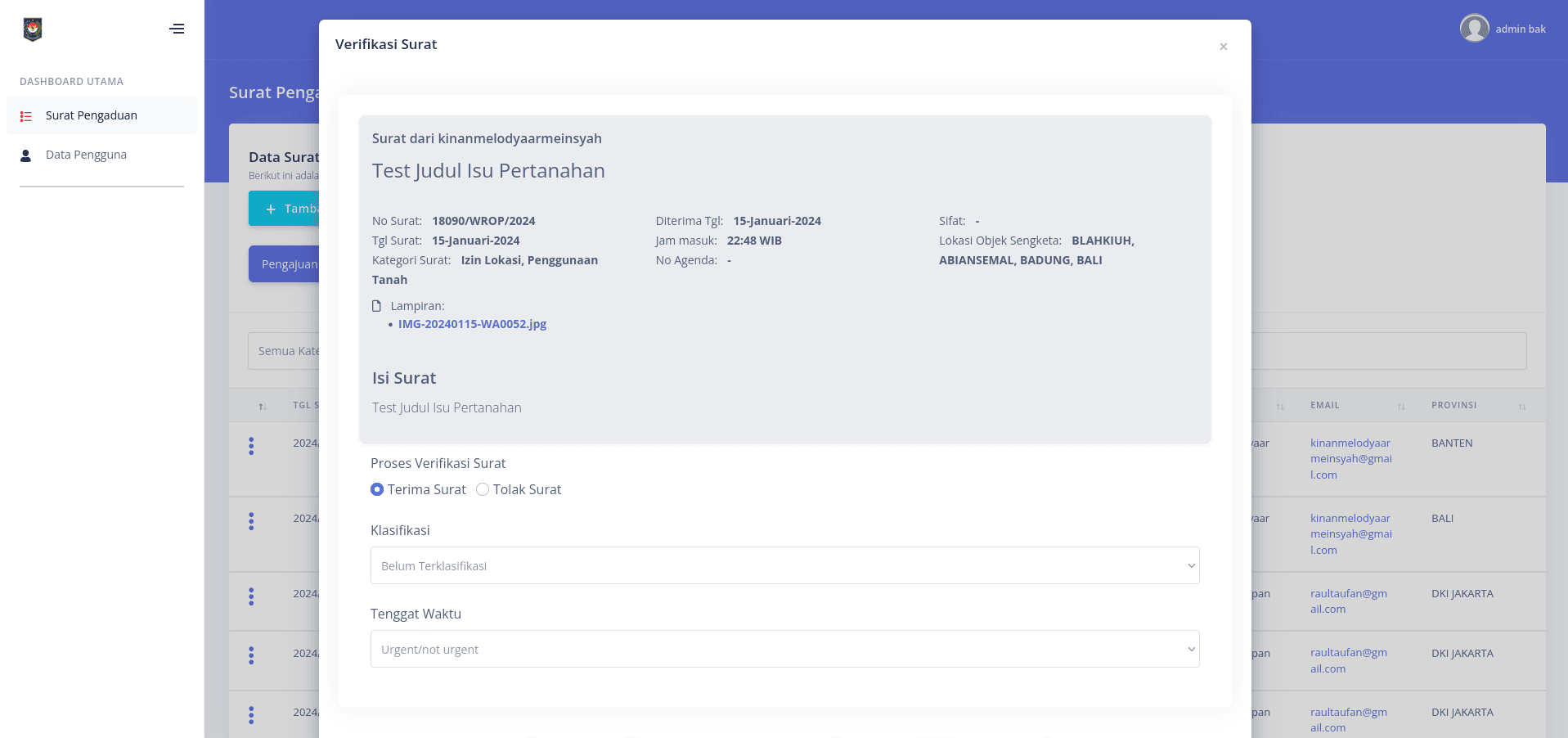Screen dimensions: 1568x738
Task: Click the Tambah button behind the dialog
Action: click(x=284, y=209)
